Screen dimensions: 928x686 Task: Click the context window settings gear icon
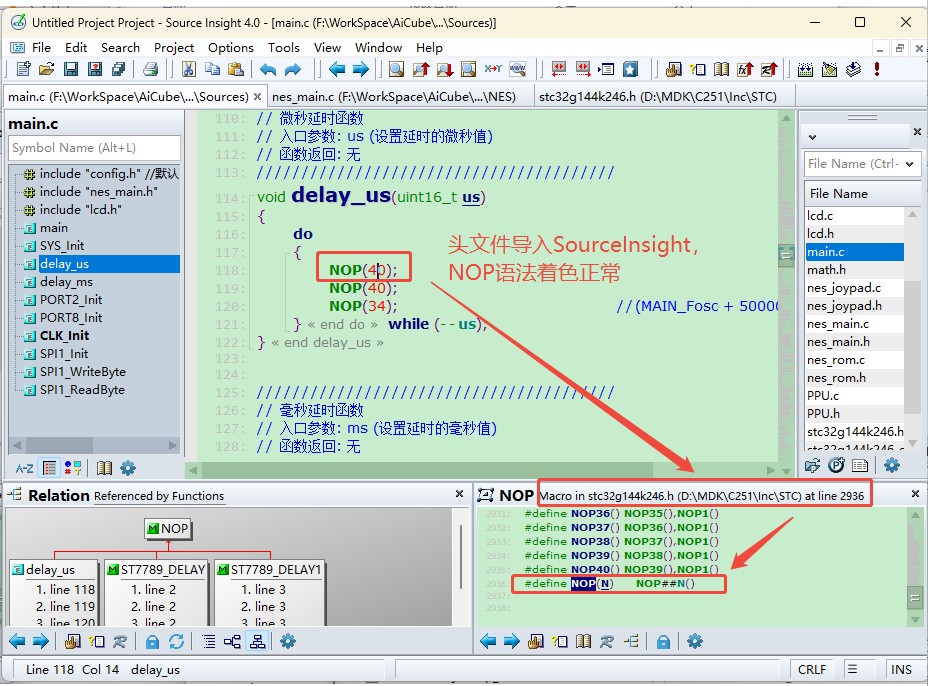point(695,641)
